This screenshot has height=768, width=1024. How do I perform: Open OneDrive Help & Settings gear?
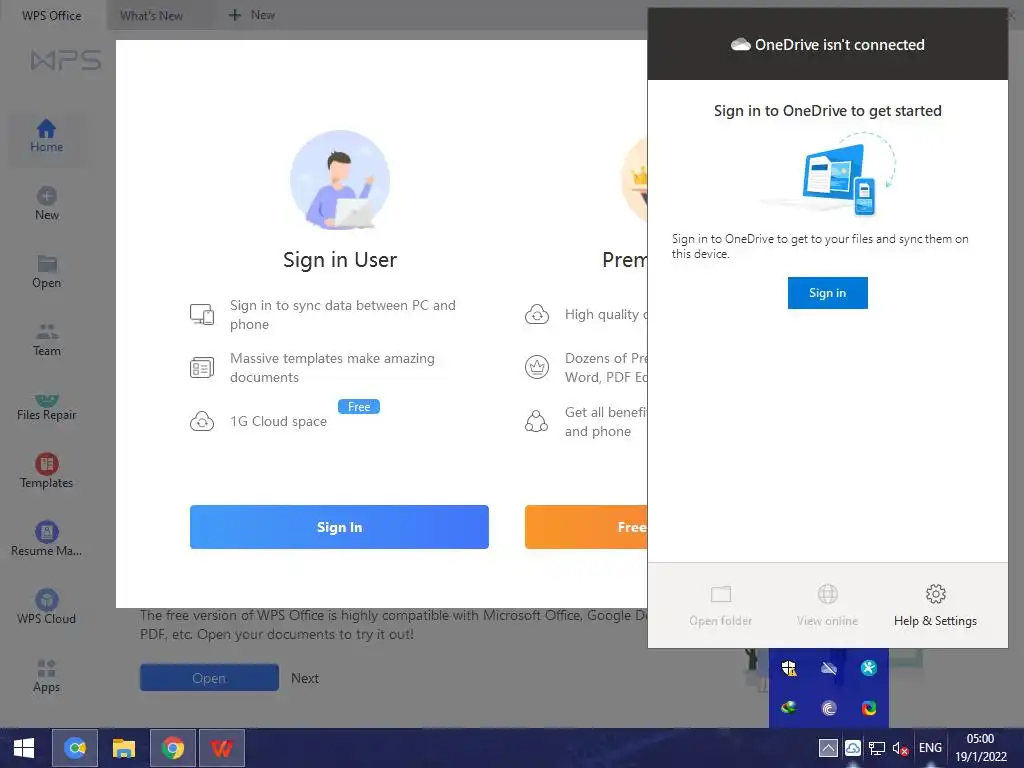tap(935, 605)
